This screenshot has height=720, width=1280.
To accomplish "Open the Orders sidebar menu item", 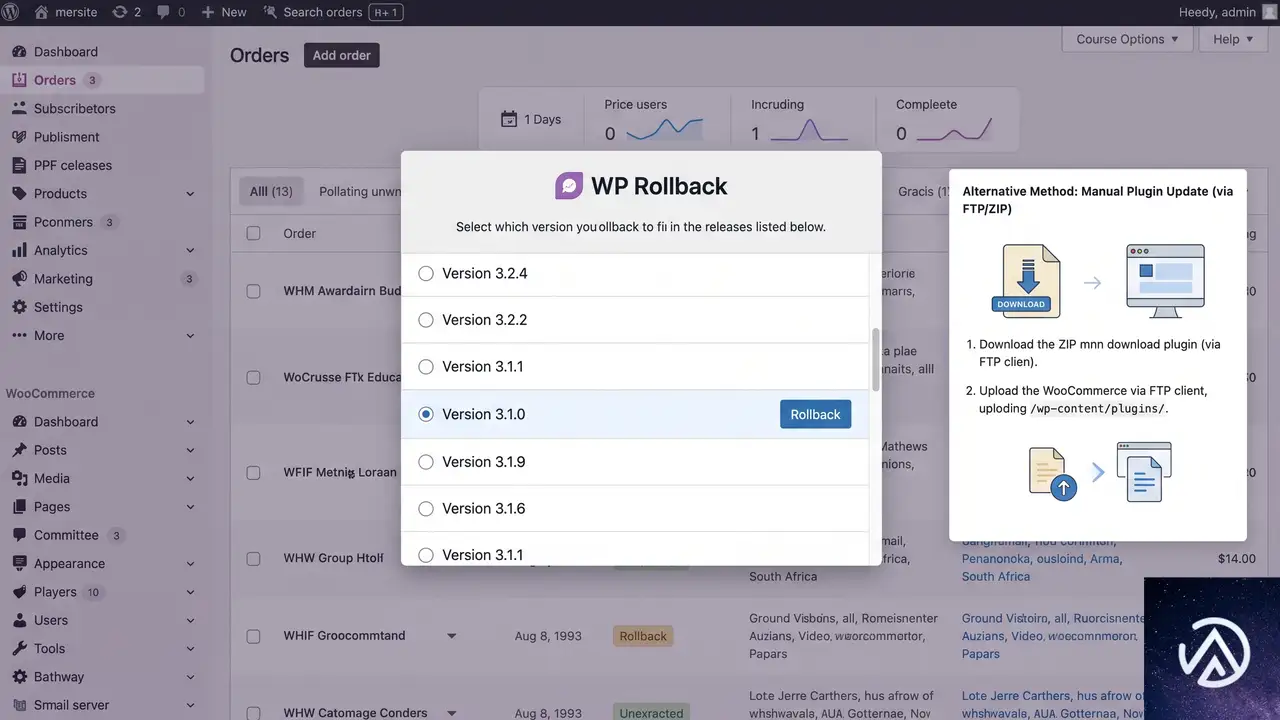I will pos(104,80).
